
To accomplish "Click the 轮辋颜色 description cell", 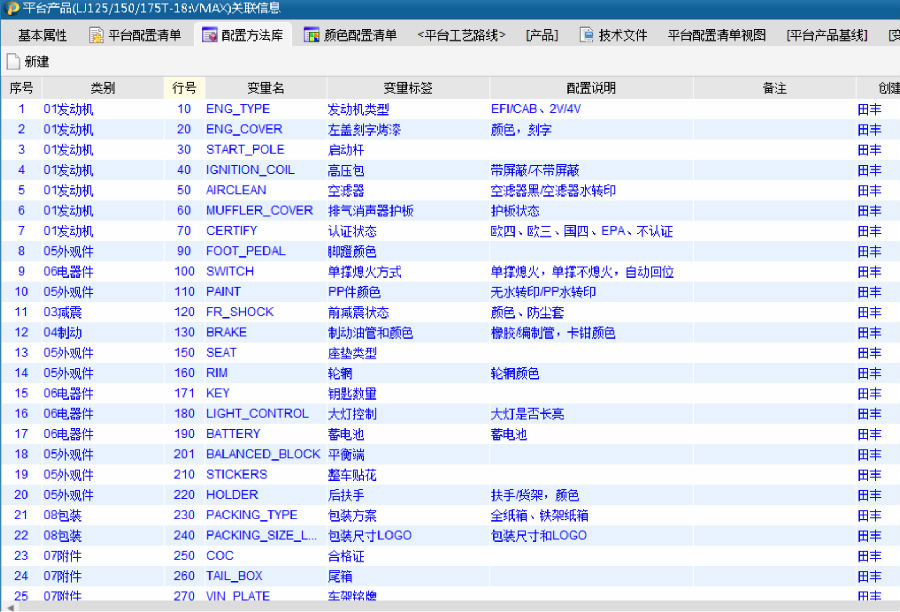I will 591,373.
